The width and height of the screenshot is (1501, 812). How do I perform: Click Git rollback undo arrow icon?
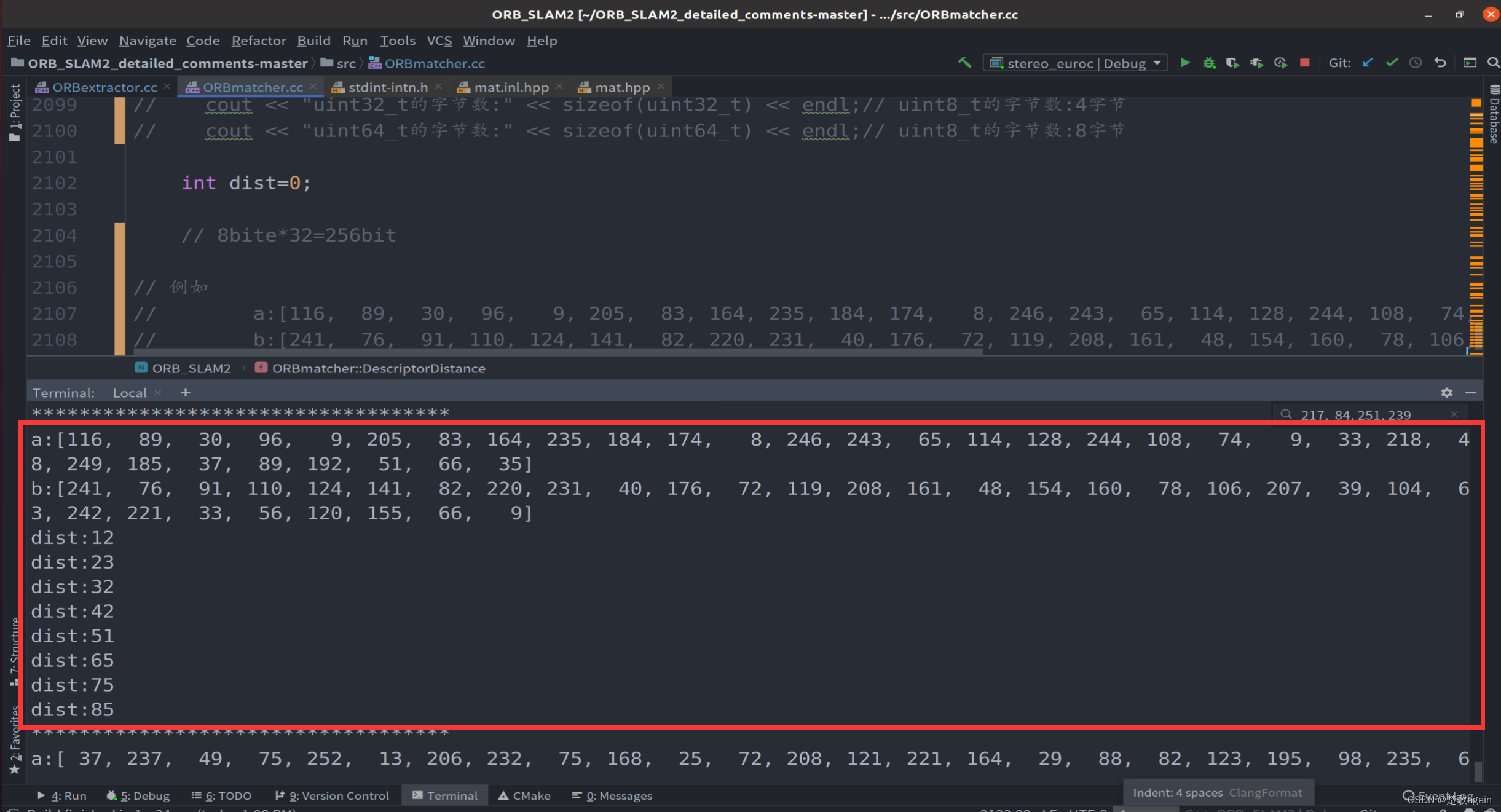pyautogui.click(x=1440, y=63)
